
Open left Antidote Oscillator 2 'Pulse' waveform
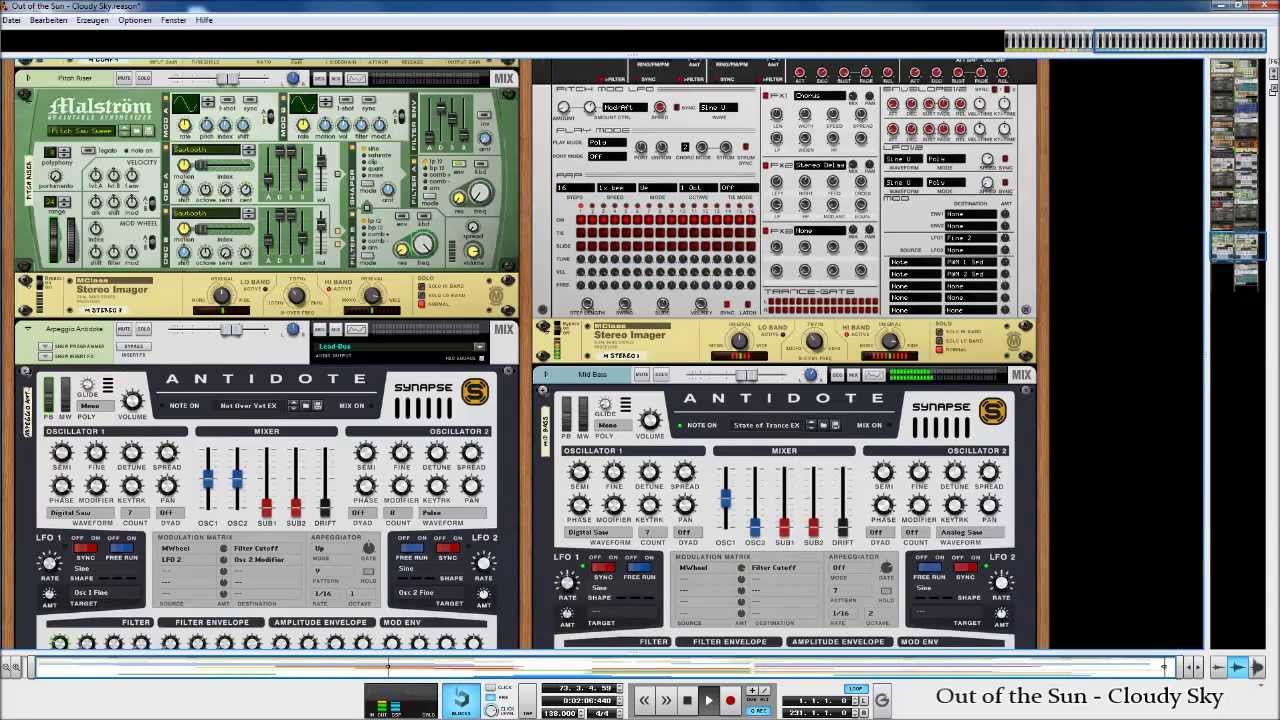[452, 513]
